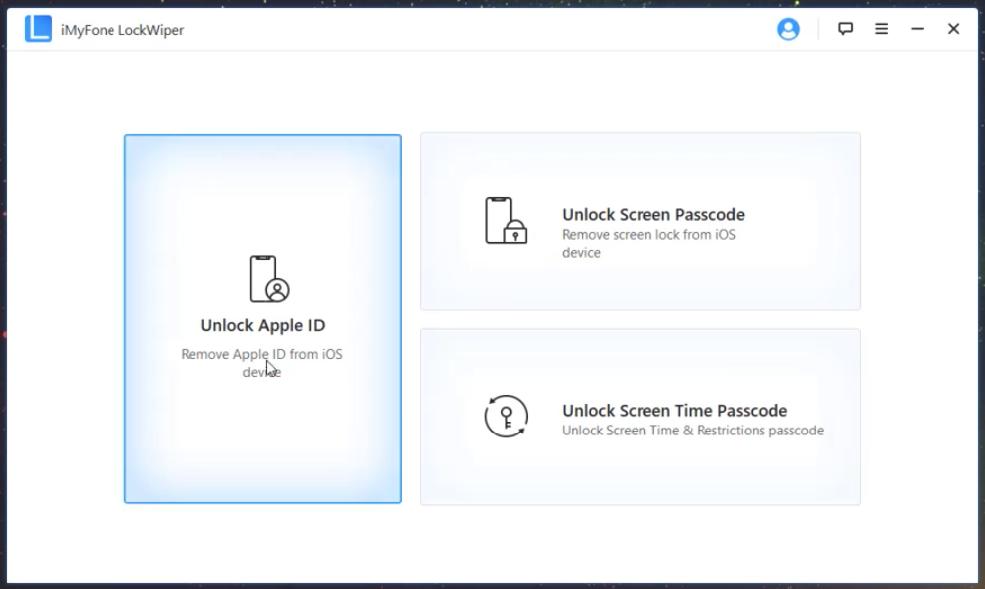Click 'Unlock Screen Time & Restrictions passcode' text
Image resolution: width=985 pixels, height=589 pixels.
click(x=693, y=430)
